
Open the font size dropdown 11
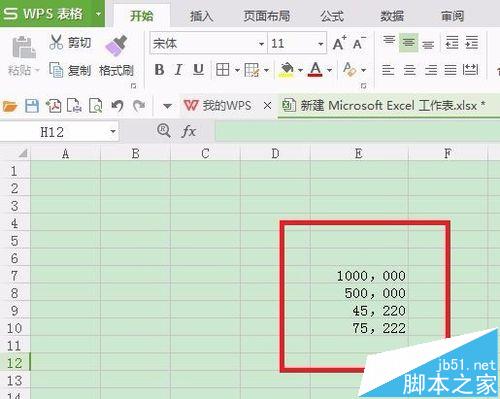tap(320, 44)
